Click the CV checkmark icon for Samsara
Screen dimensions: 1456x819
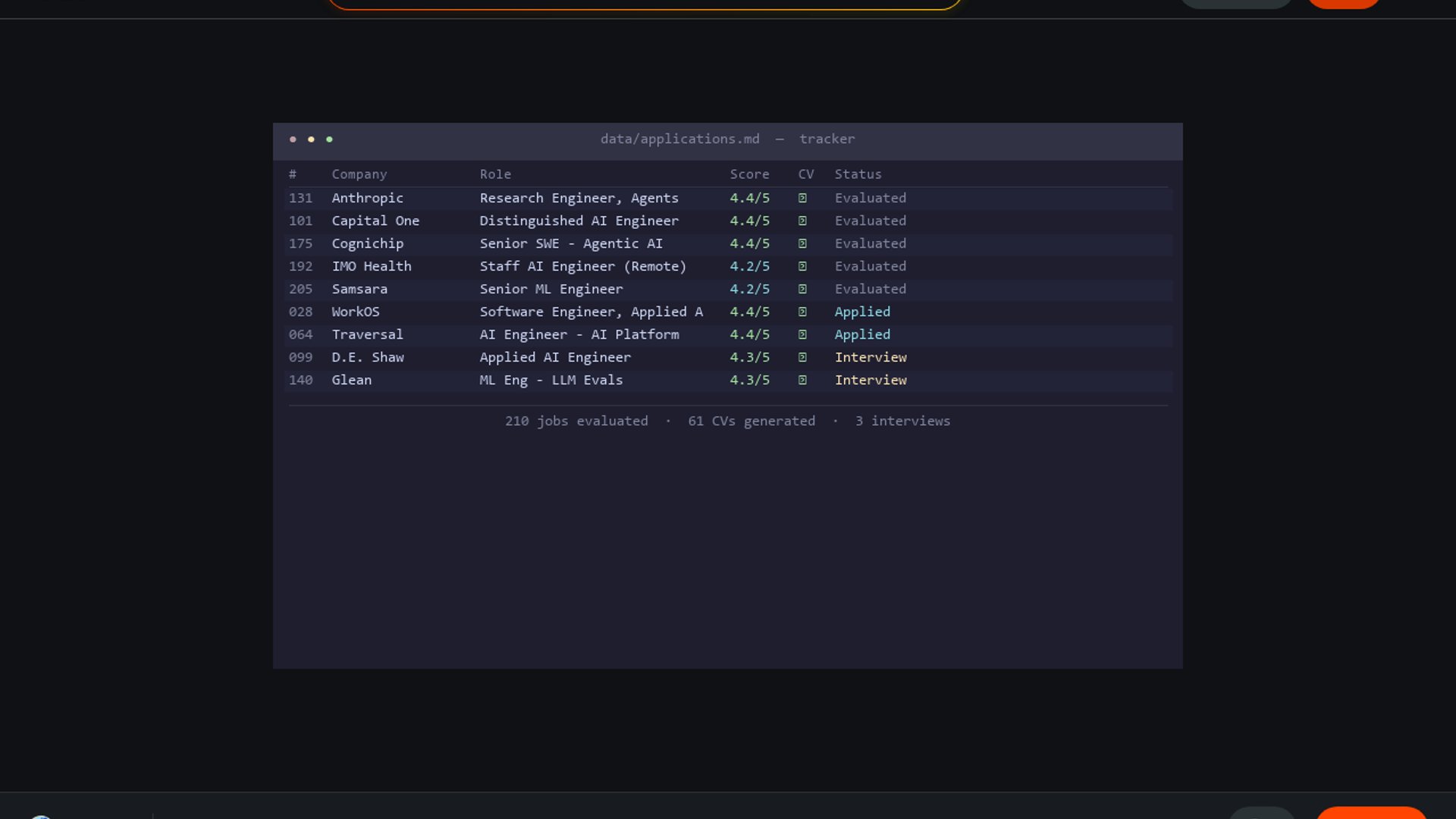[x=802, y=289]
